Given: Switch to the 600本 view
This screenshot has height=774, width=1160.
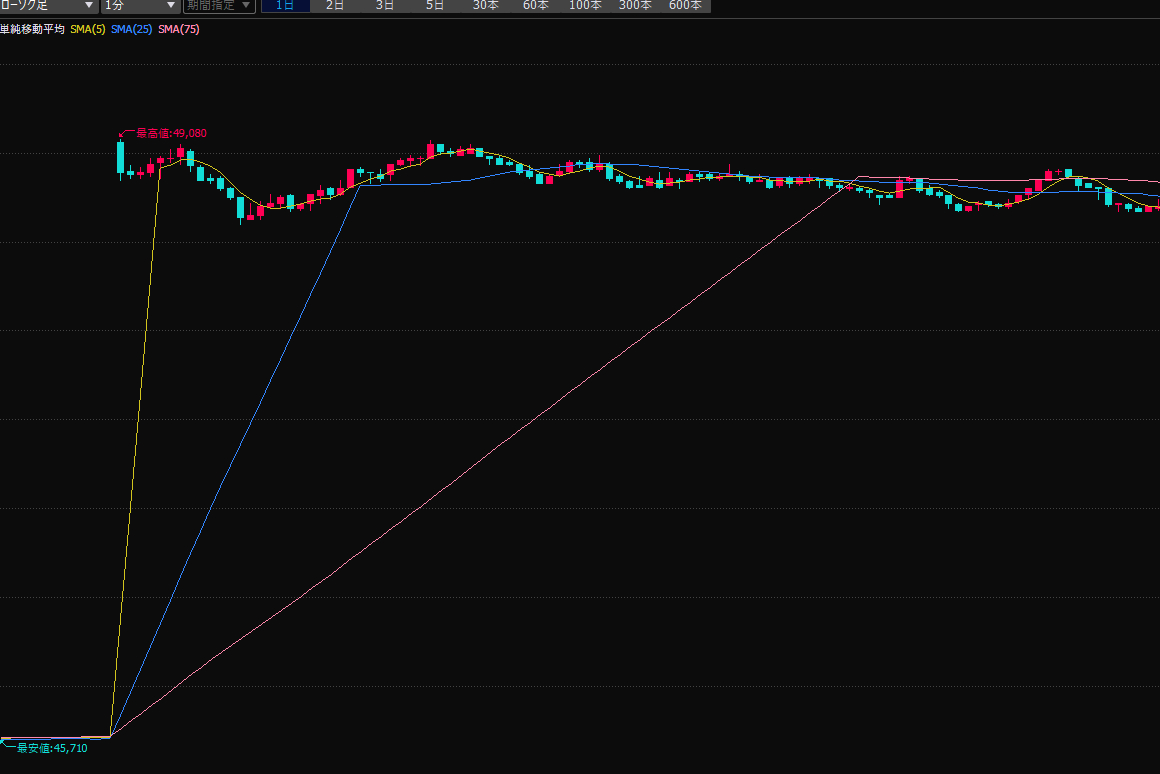Looking at the screenshot, I should coord(685,5).
